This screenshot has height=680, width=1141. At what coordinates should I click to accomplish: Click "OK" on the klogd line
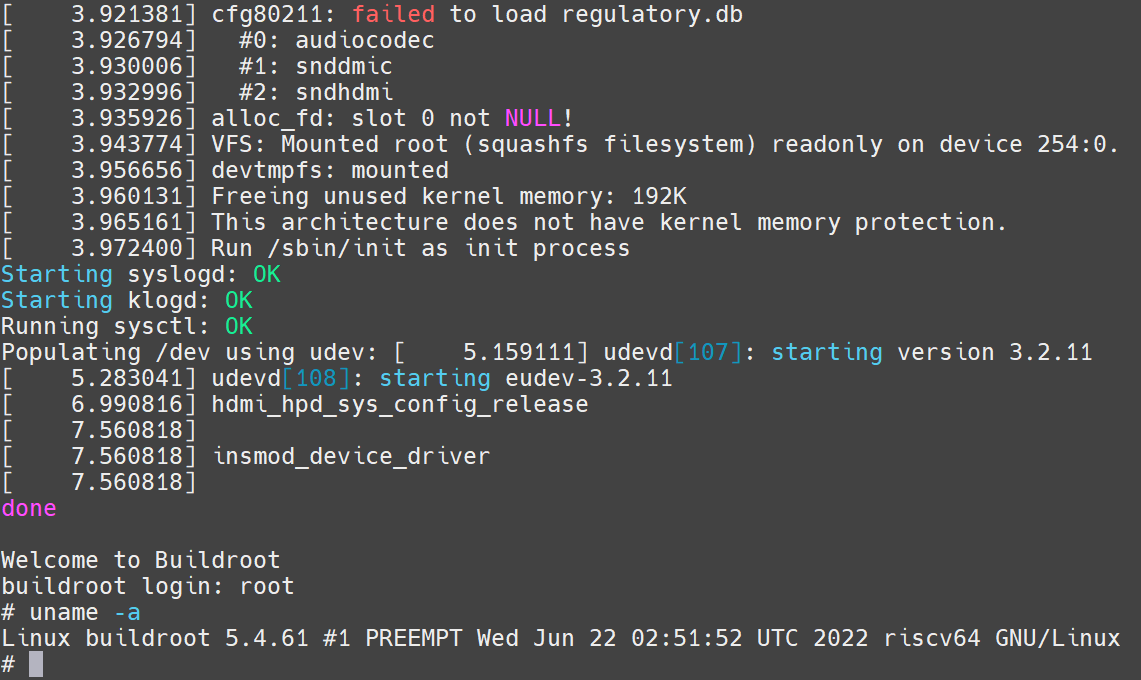click(238, 300)
